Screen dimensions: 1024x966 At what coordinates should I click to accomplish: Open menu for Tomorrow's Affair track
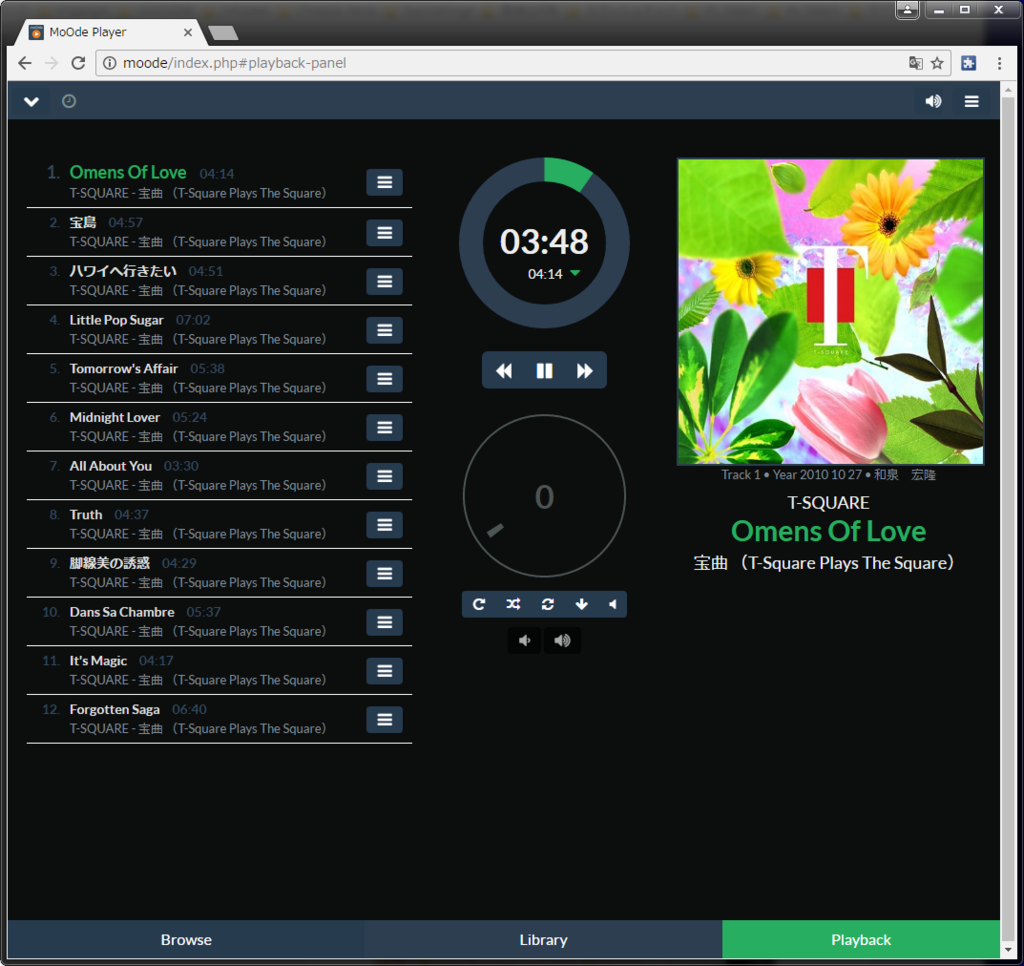point(384,379)
